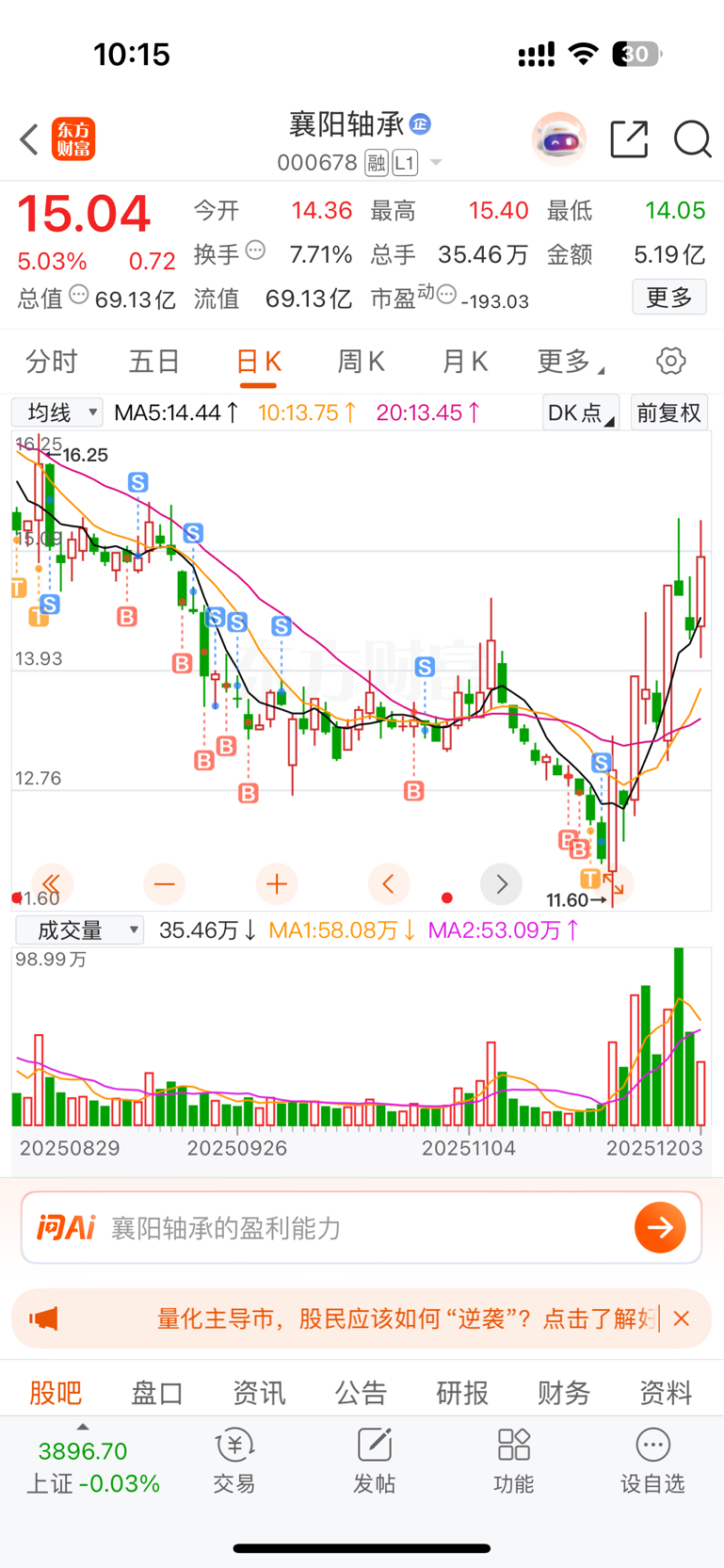724x1568 pixels.
Task: Switch to the 月K chart tab
Action: [465, 362]
